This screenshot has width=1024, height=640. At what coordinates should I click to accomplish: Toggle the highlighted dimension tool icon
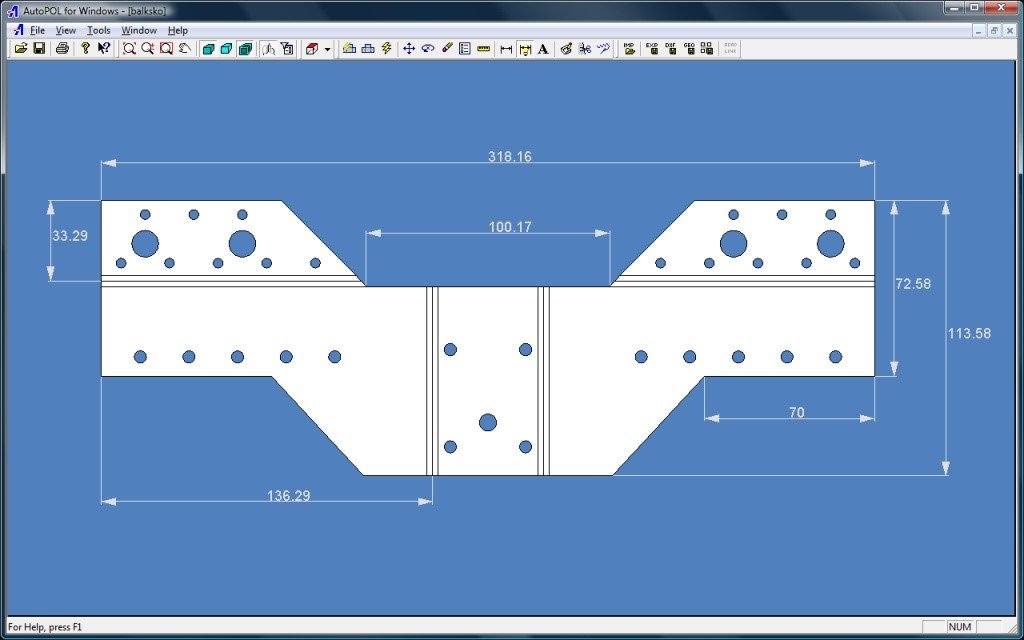click(x=525, y=48)
